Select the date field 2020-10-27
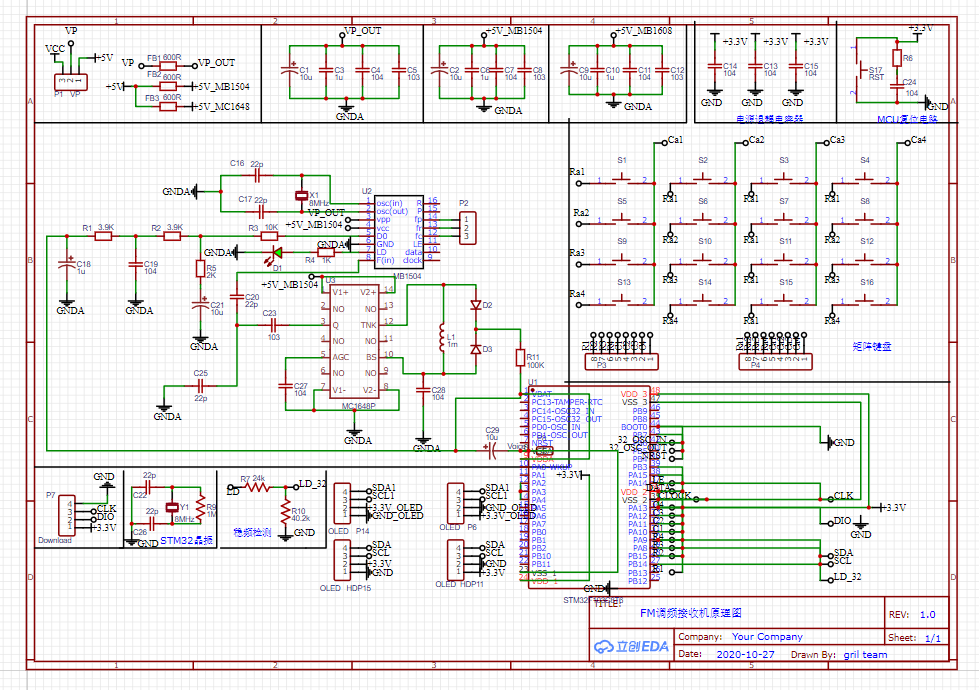 (745, 655)
